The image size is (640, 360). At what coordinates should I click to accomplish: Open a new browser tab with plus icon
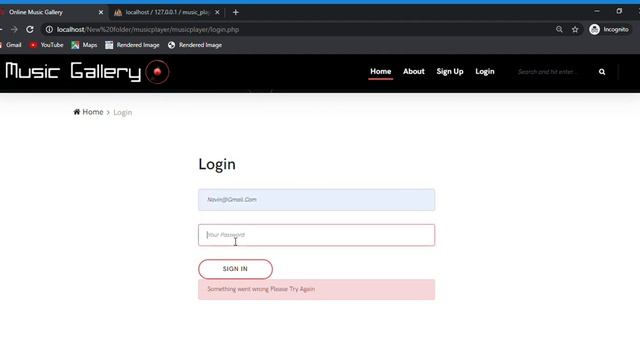pyautogui.click(x=236, y=12)
